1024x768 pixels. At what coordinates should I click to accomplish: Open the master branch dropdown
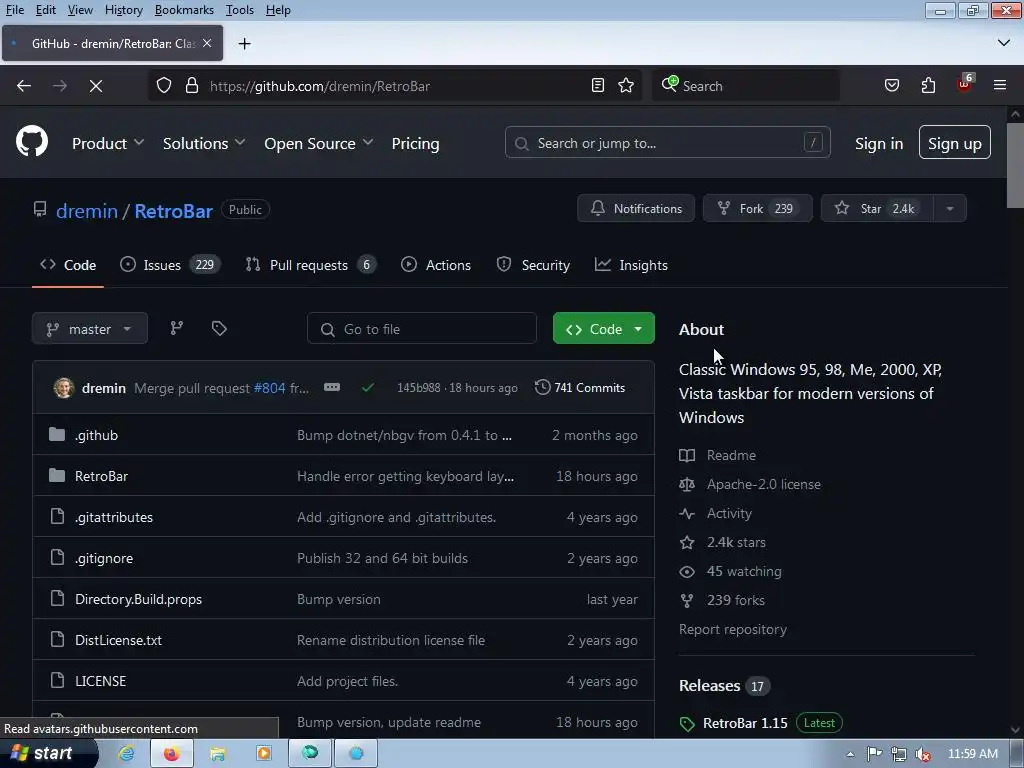[89, 328]
